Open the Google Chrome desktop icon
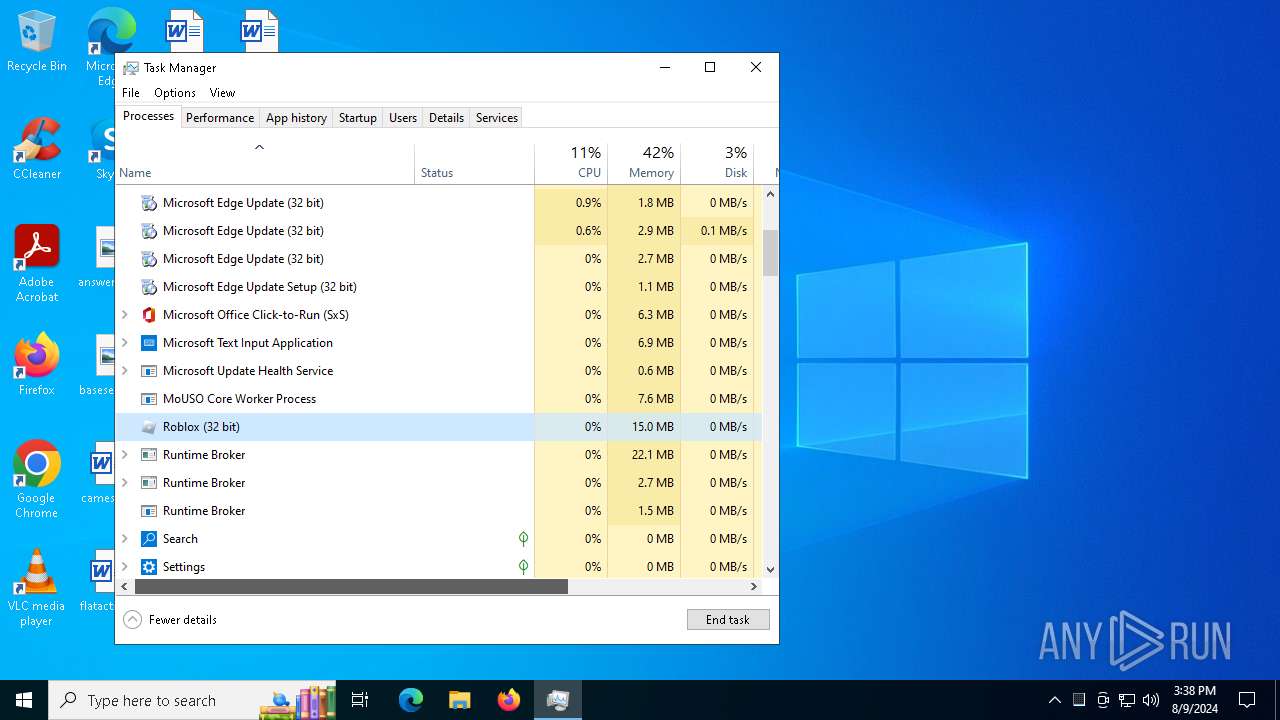Image resolution: width=1280 pixels, height=720 pixels. [x=36, y=480]
